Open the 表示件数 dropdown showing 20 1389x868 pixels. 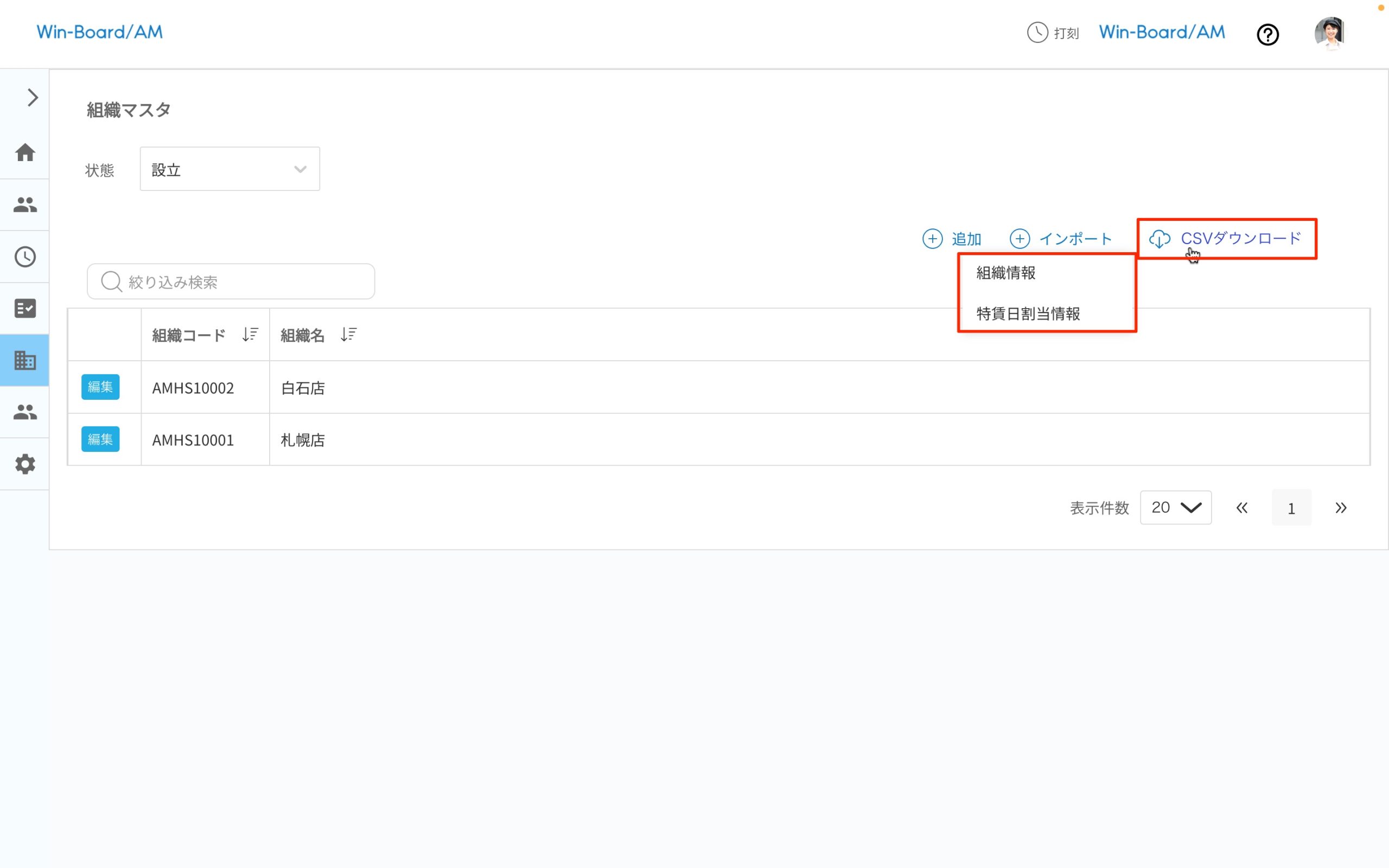1175,507
